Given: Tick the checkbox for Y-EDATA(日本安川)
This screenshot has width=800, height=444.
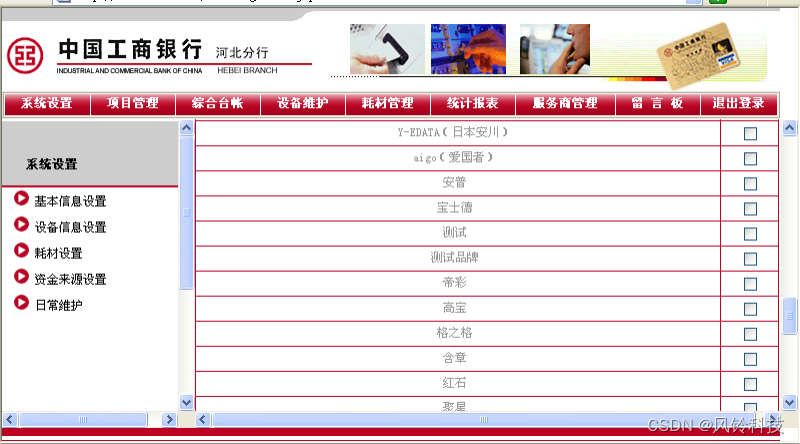Looking at the screenshot, I should coord(750,134).
